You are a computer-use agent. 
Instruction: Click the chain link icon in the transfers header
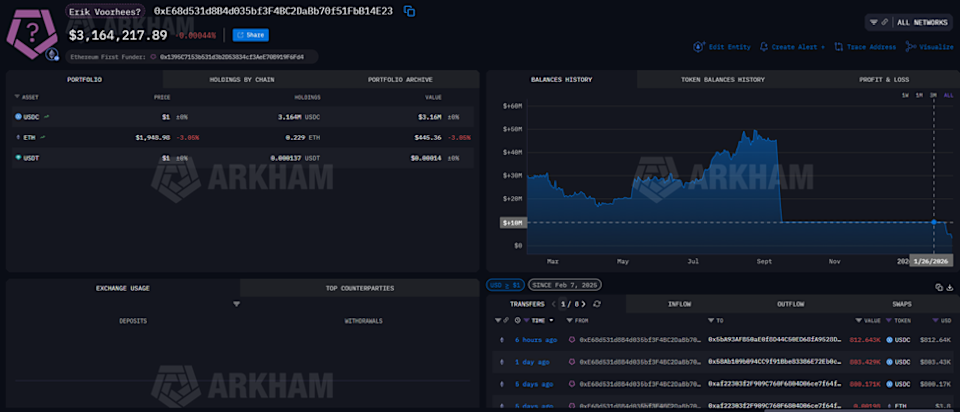(x=506, y=320)
